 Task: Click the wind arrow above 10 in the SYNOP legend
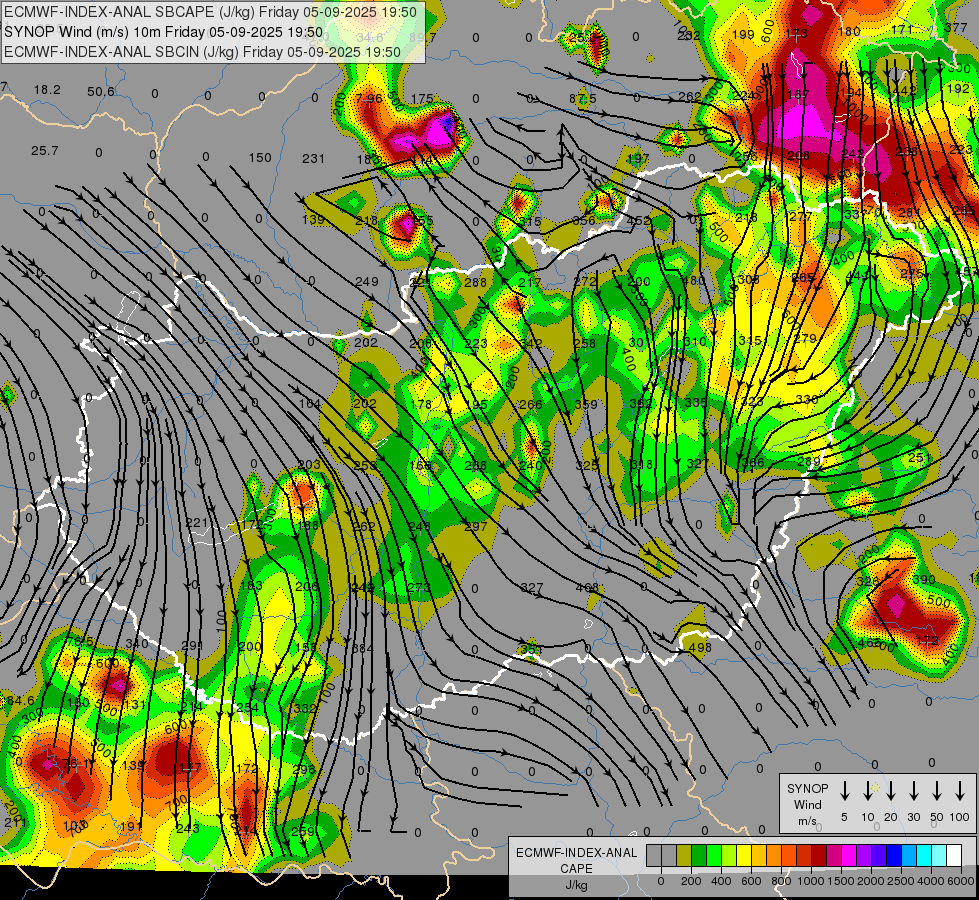[867, 791]
